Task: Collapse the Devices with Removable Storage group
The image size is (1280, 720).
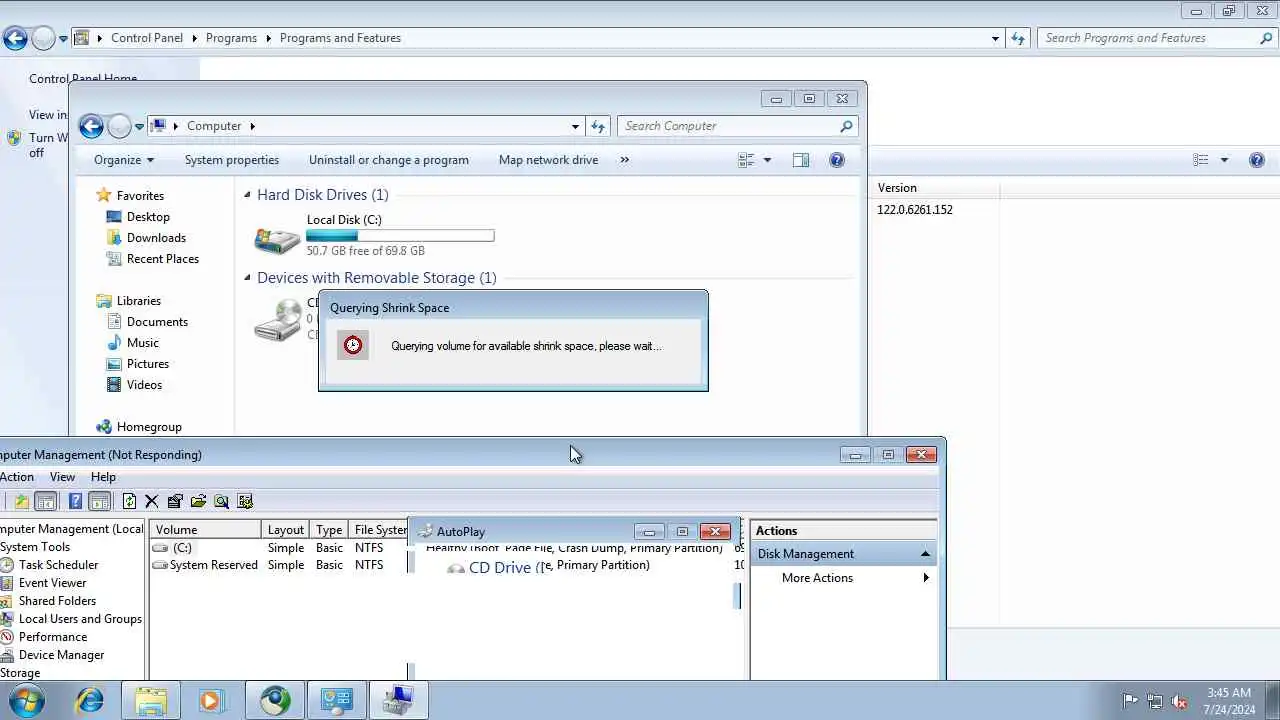Action: point(248,278)
